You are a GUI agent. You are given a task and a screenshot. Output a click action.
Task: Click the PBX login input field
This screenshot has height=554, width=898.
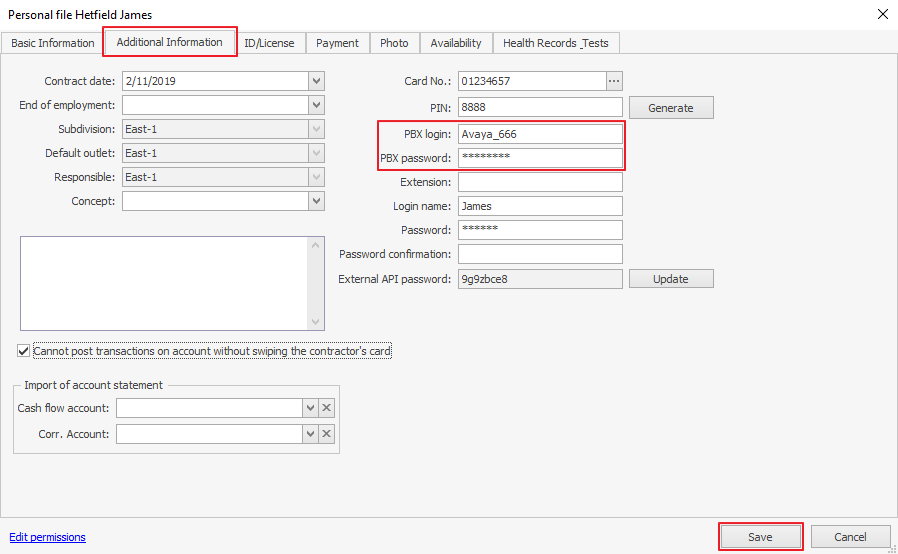click(540, 134)
